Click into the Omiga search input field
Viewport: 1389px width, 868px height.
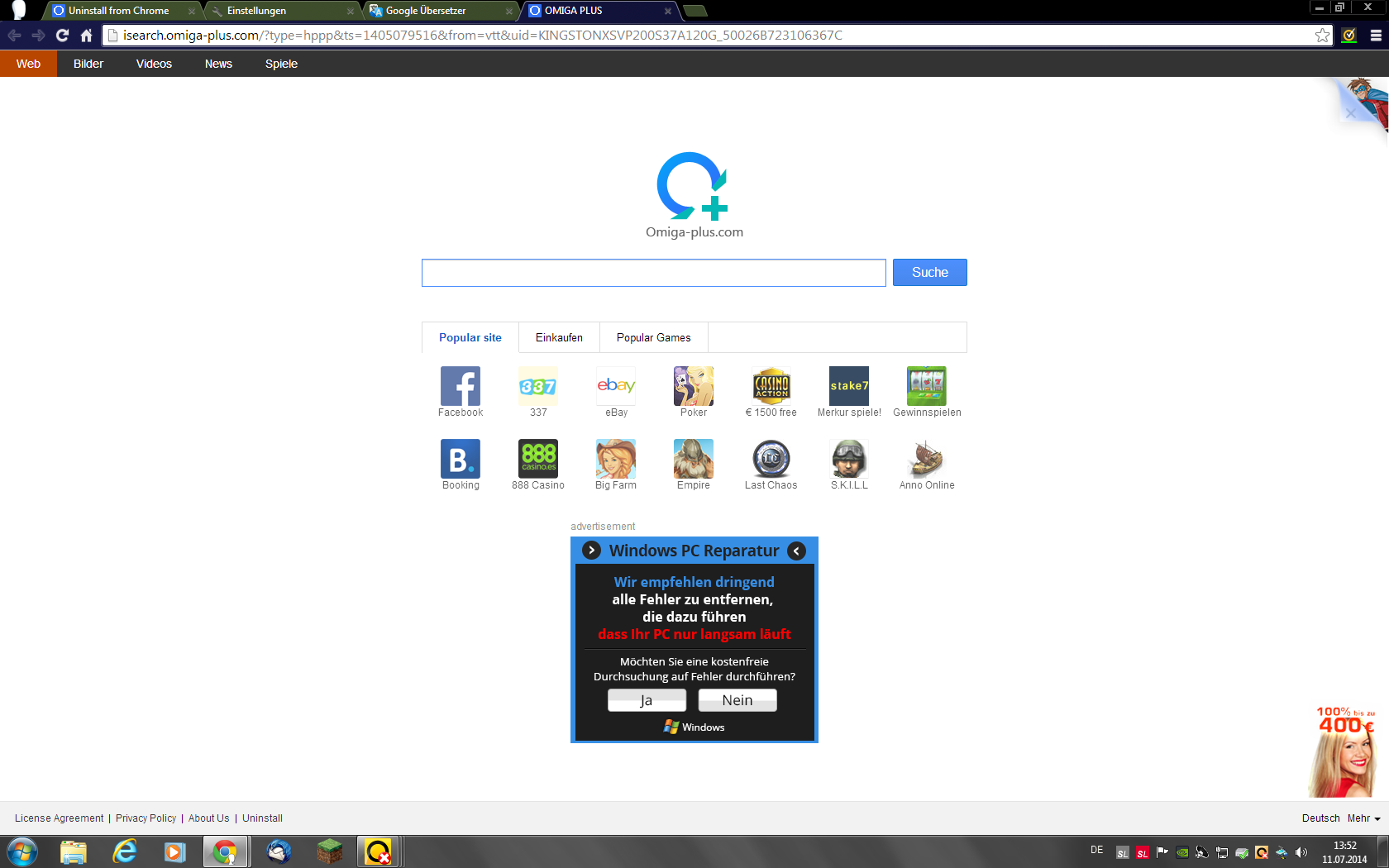pyautogui.click(x=653, y=273)
